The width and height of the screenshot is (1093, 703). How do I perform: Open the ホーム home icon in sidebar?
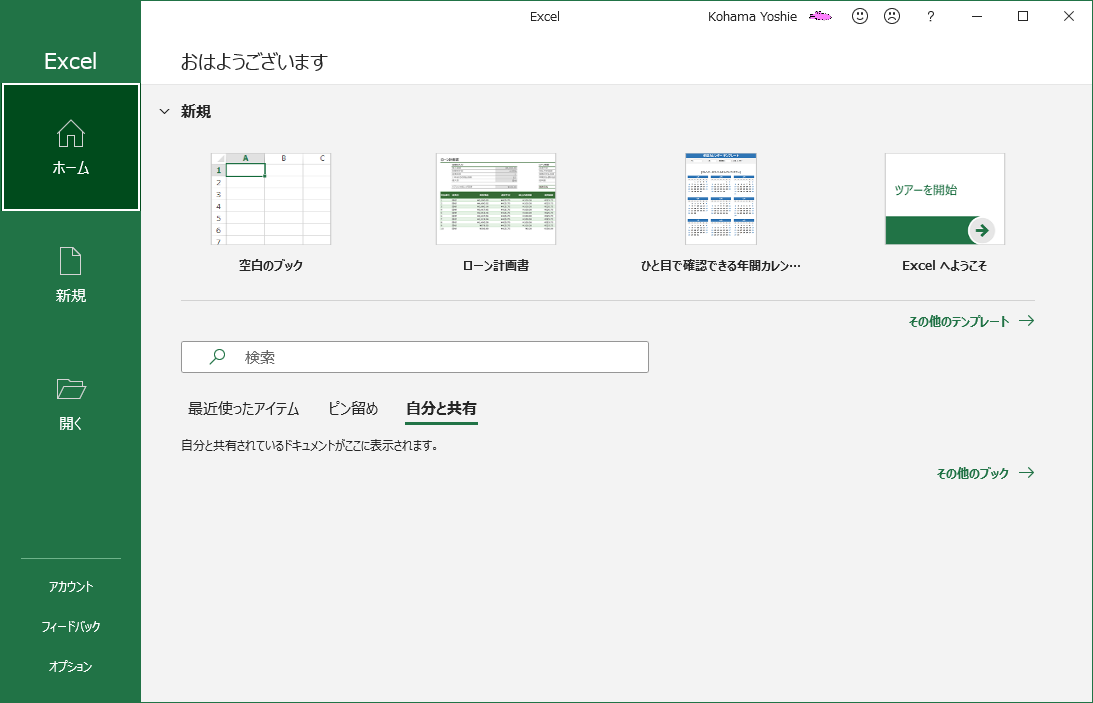(70, 134)
